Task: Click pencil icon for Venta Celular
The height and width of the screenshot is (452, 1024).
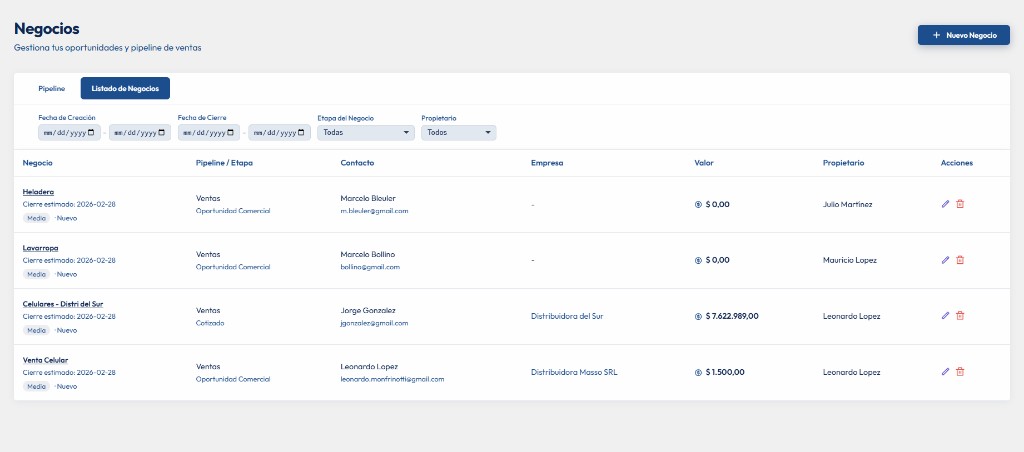Action: pyautogui.click(x=945, y=372)
